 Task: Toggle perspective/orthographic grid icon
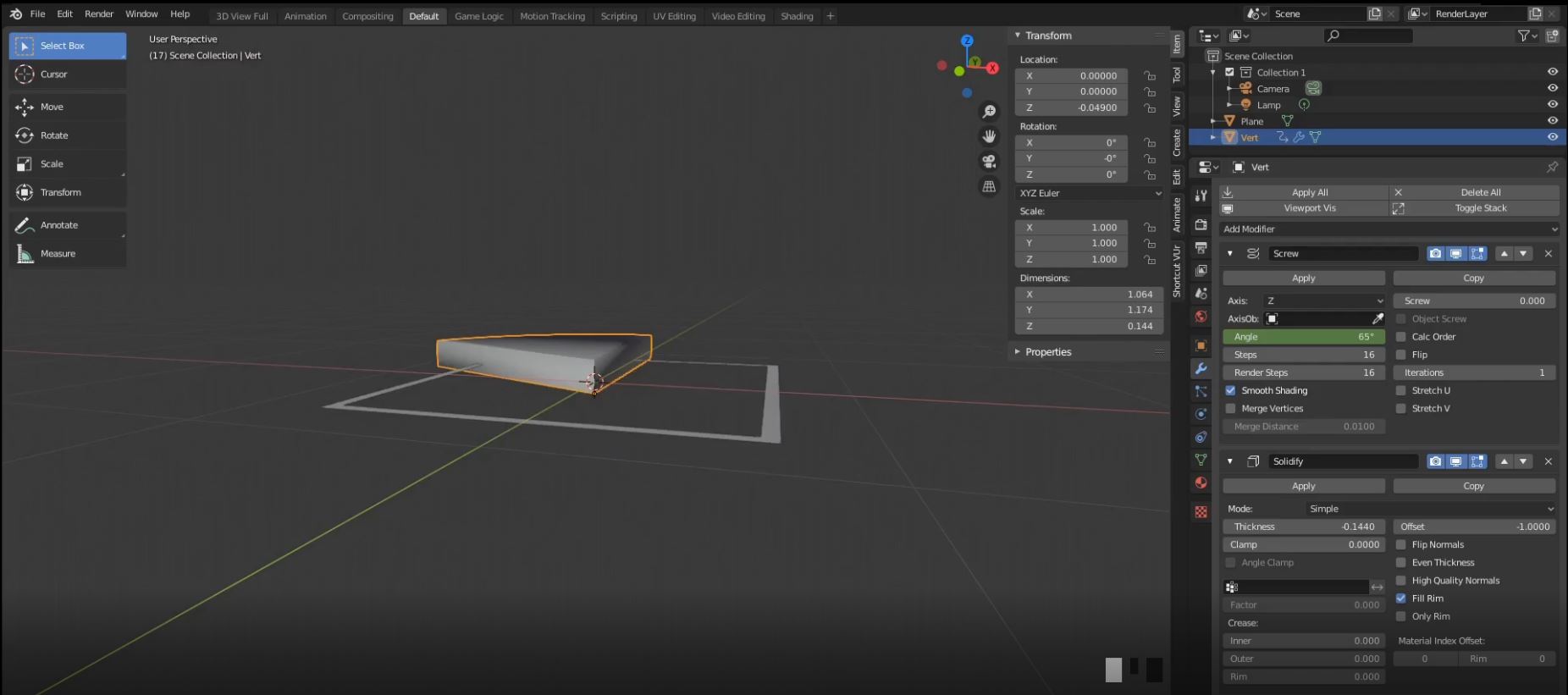click(x=988, y=186)
